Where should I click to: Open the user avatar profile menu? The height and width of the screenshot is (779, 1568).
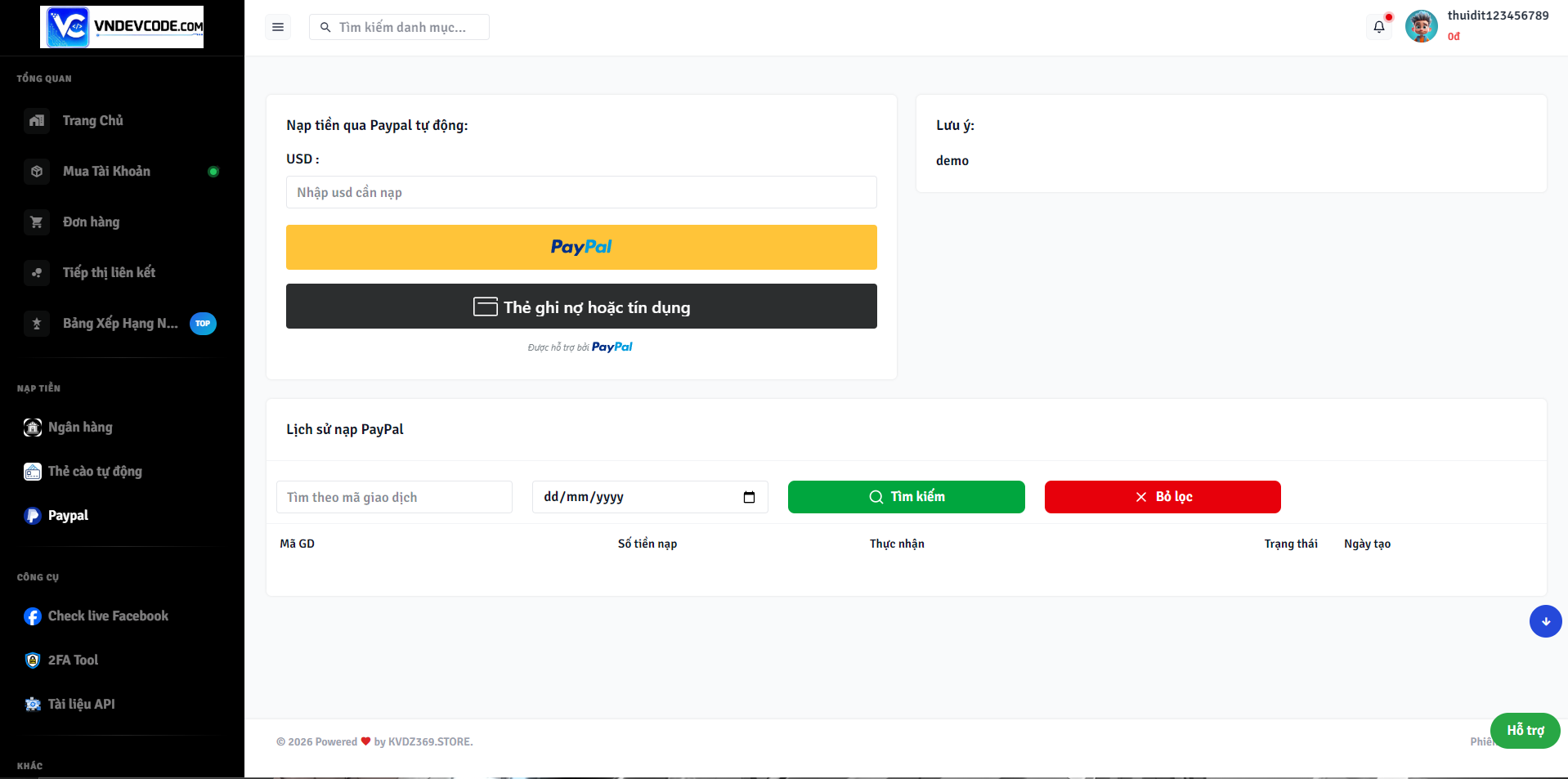(1422, 27)
